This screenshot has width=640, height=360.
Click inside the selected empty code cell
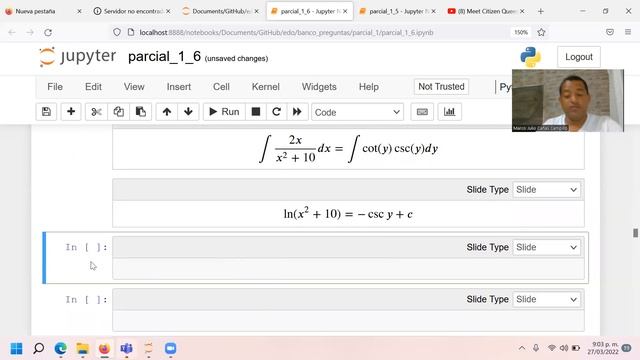pyautogui.click(x=348, y=269)
